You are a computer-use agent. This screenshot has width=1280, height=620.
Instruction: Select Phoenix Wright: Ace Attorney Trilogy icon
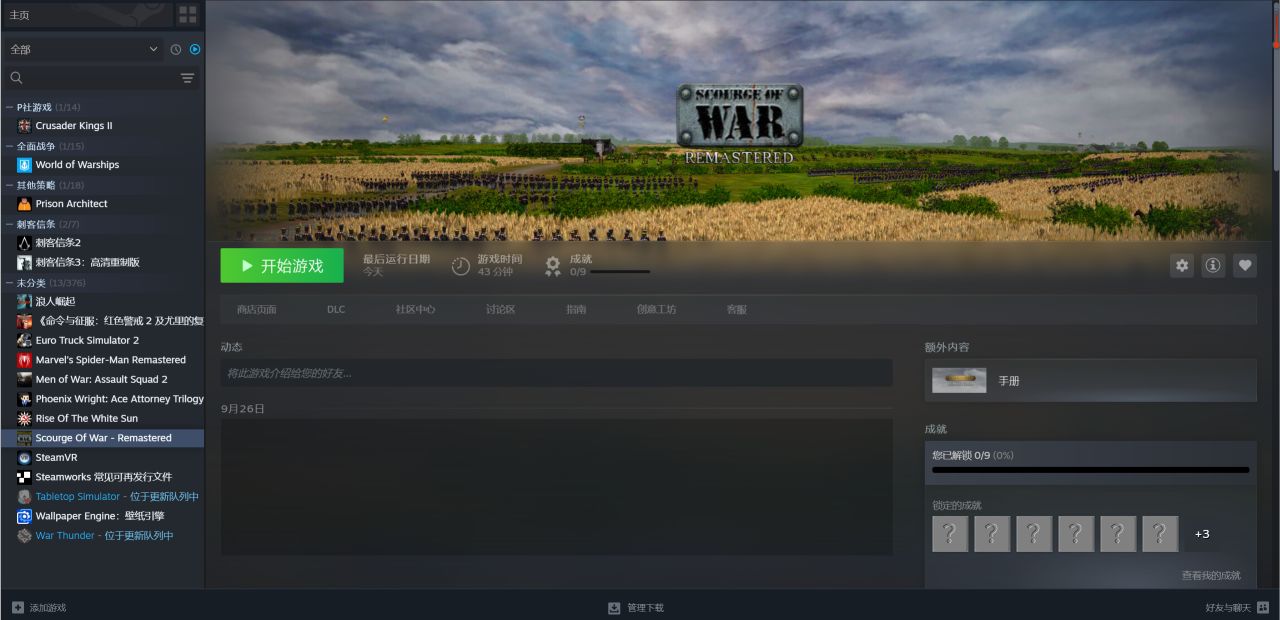(25, 399)
